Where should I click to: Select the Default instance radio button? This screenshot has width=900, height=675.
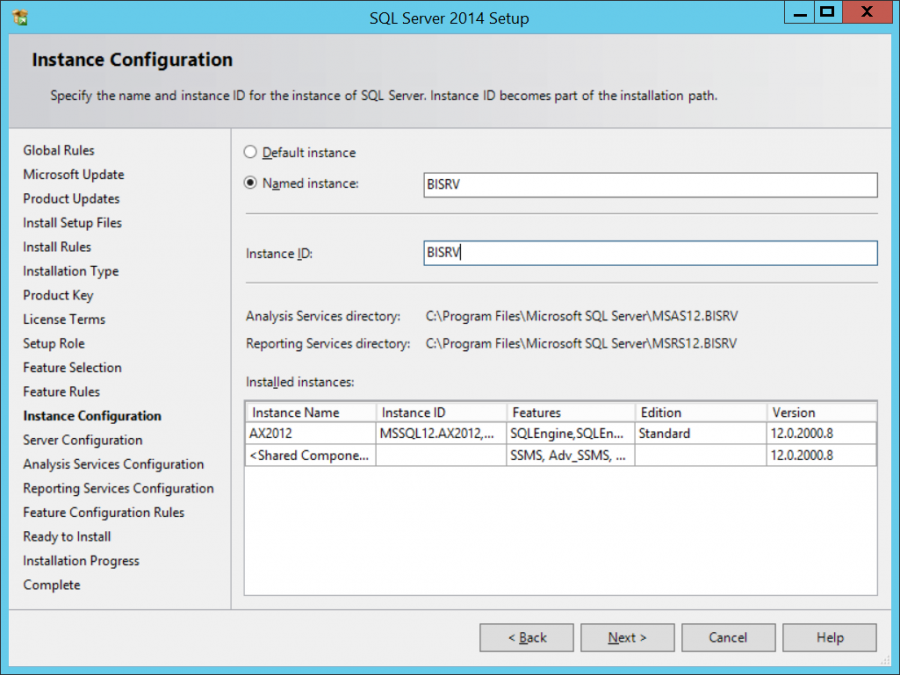coord(252,152)
